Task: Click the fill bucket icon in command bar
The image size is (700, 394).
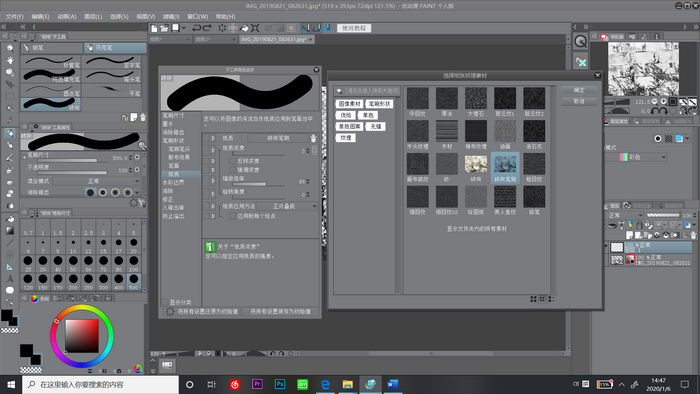Action: (x=244, y=28)
